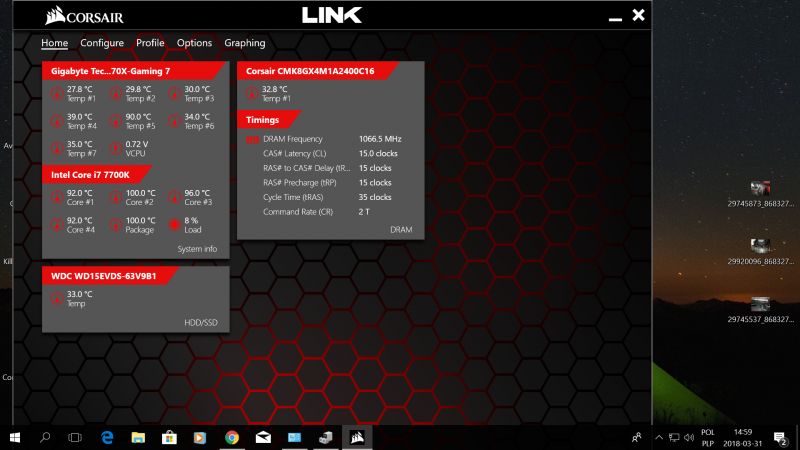The image size is (800, 450).
Task: Switch to the Profile tab
Action: pos(150,43)
